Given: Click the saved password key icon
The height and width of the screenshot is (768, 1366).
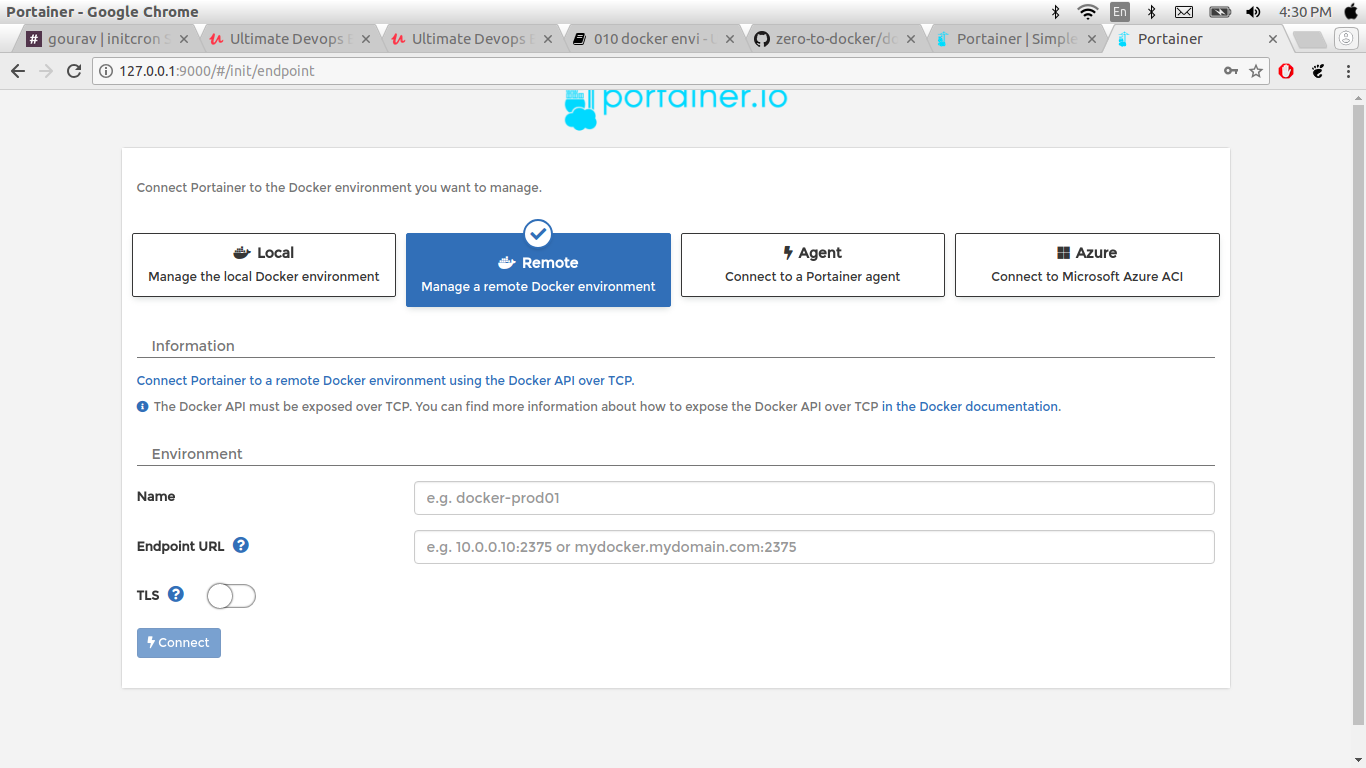Looking at the screenshot, I should click(x=1231, y=71).
